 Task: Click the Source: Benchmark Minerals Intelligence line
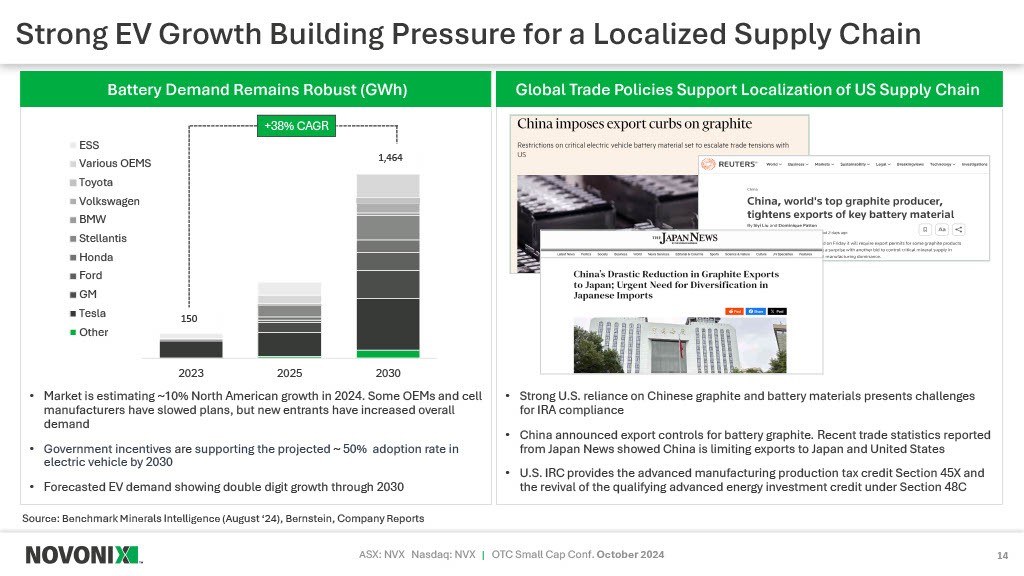[223, 519]
